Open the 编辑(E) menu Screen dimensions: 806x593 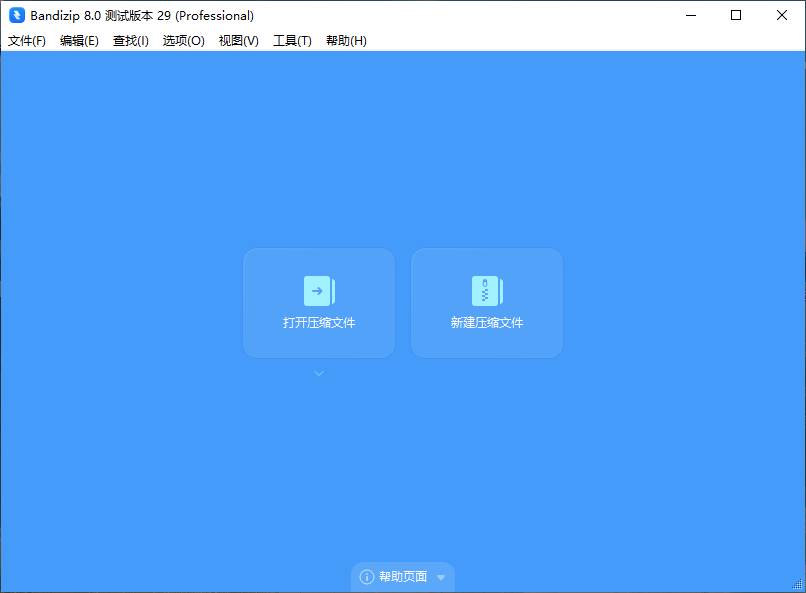[x=79, y=41]
